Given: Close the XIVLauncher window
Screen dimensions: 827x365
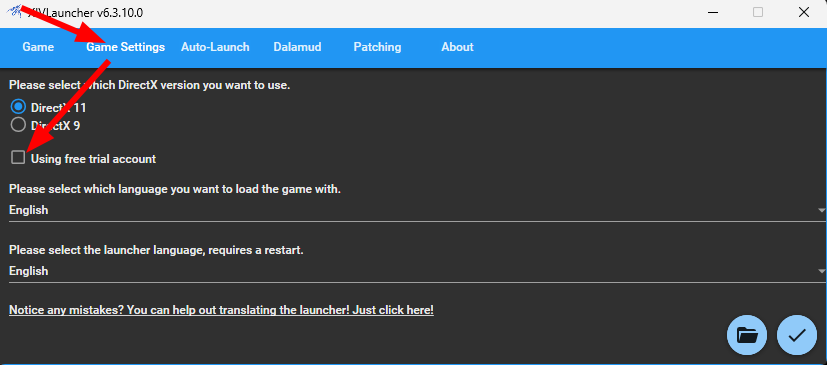Looking at the screenshot, I should point(804,13).
